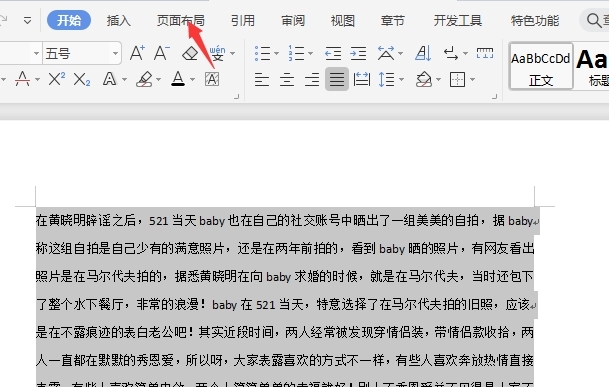Expand the font name dropdown arrow
The height and width of the screenshot is (387, 609).
tap(36, 53)
